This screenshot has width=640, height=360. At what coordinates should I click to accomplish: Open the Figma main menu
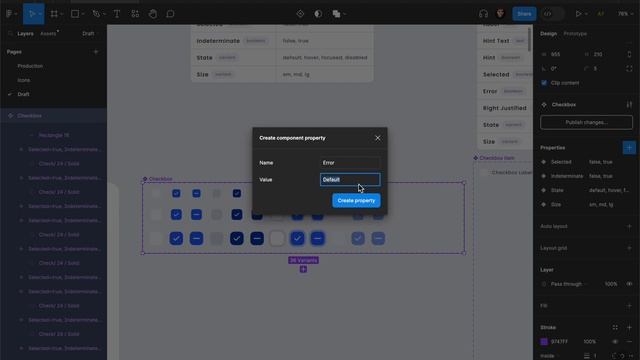[x=9, y=14]
